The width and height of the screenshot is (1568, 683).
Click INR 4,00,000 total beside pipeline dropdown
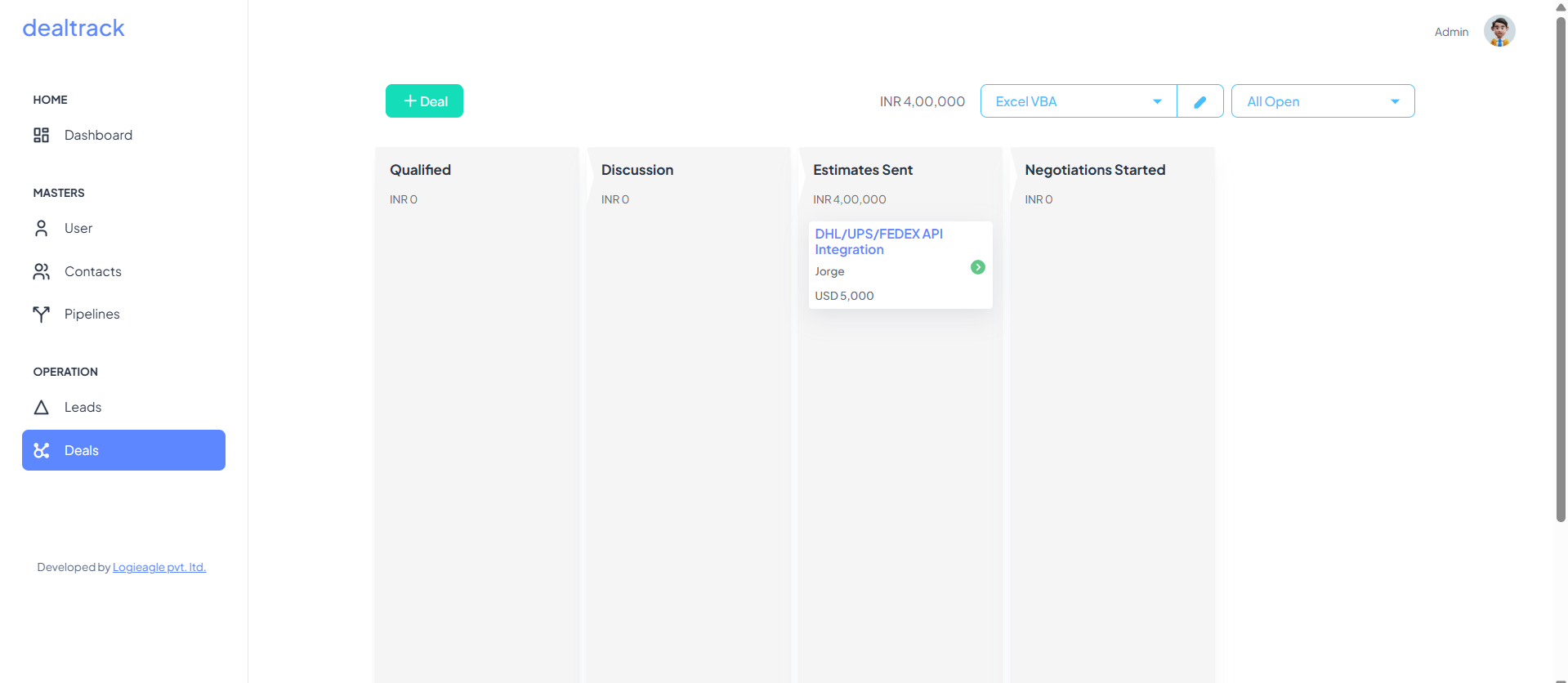click(922, 101)
